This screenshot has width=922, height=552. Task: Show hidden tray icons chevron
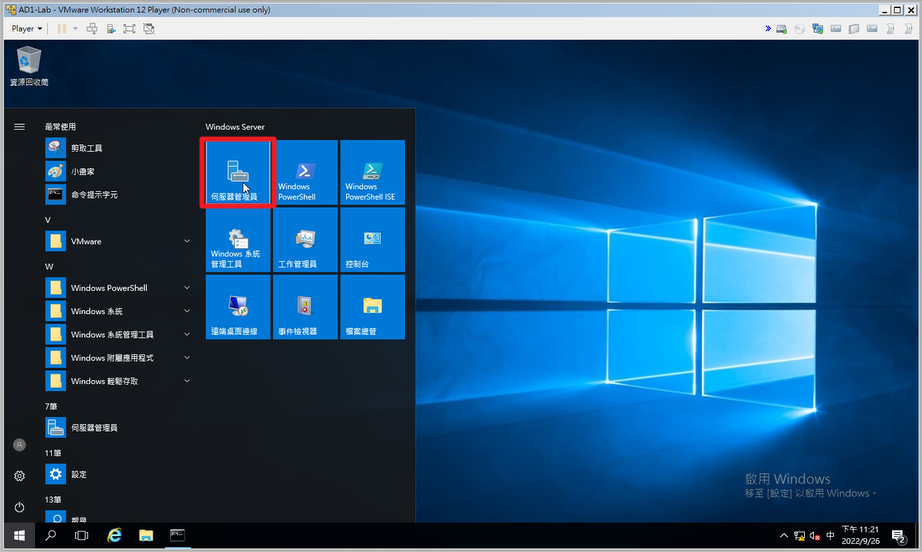point(784,536)
